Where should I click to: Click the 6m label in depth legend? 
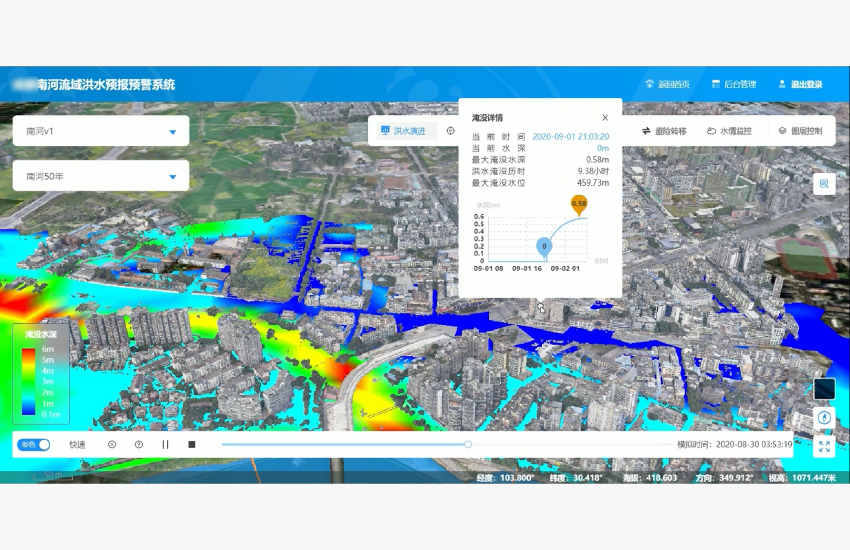point(48,349)
